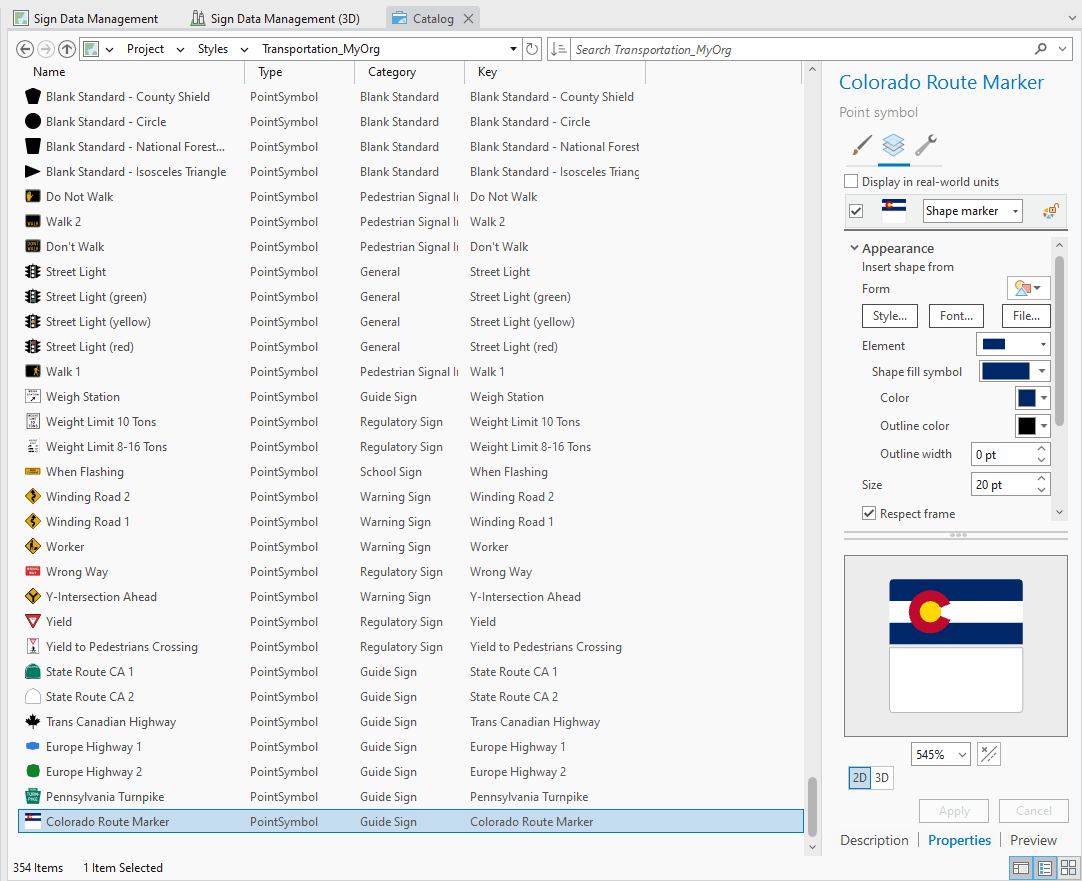Select the State Route CA 1 row
The image size is (1082, 881).
click(x=100, y=671)
